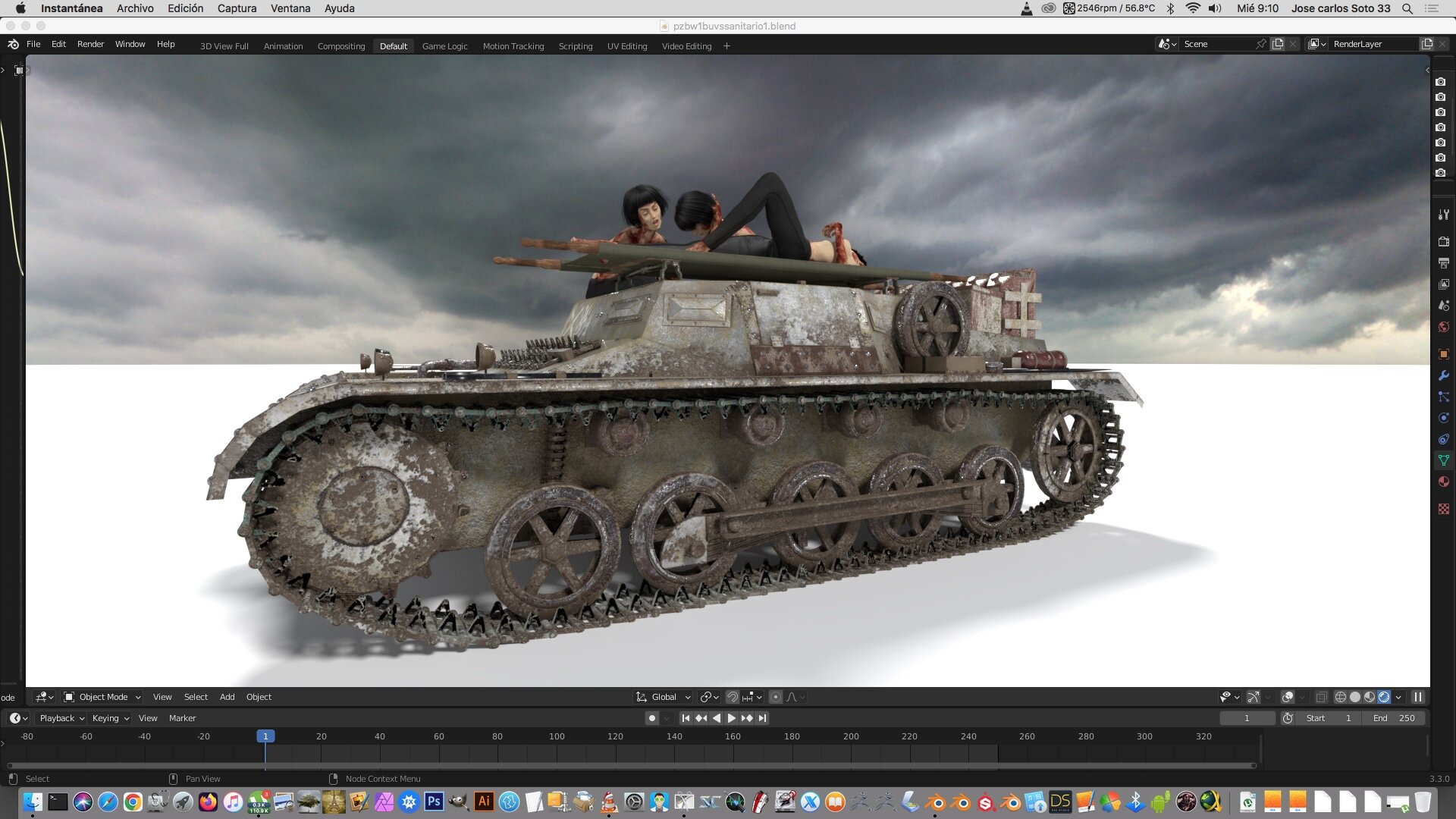The width and height of the screenshot is (1456, 819).
Task: Open the Add menu in viewport header
Action: (227, 697)
